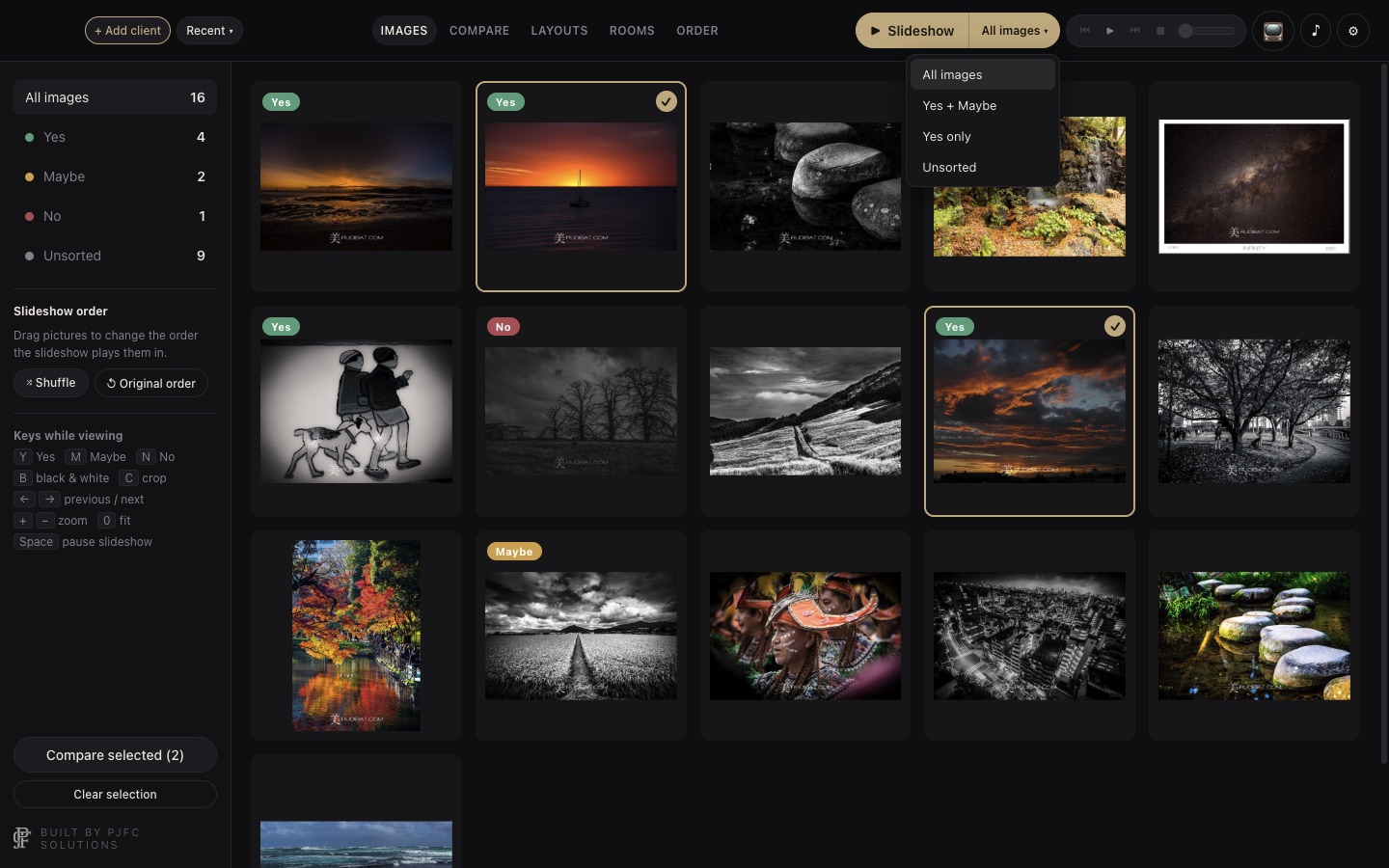Image resolution: width=1389 pixels, height=868 pixels.
Task: Open the music note audio button
Action: click(1315, 31)
